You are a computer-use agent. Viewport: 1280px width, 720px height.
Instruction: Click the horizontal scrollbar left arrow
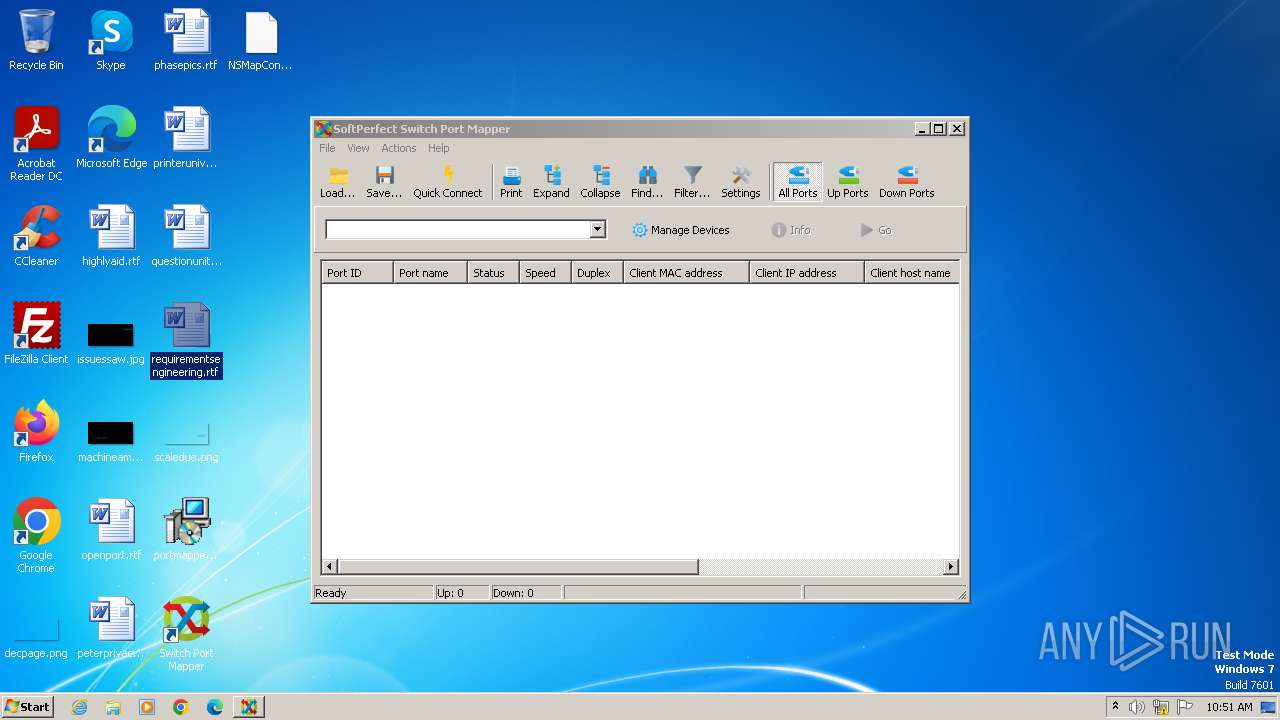click(330, 567)
